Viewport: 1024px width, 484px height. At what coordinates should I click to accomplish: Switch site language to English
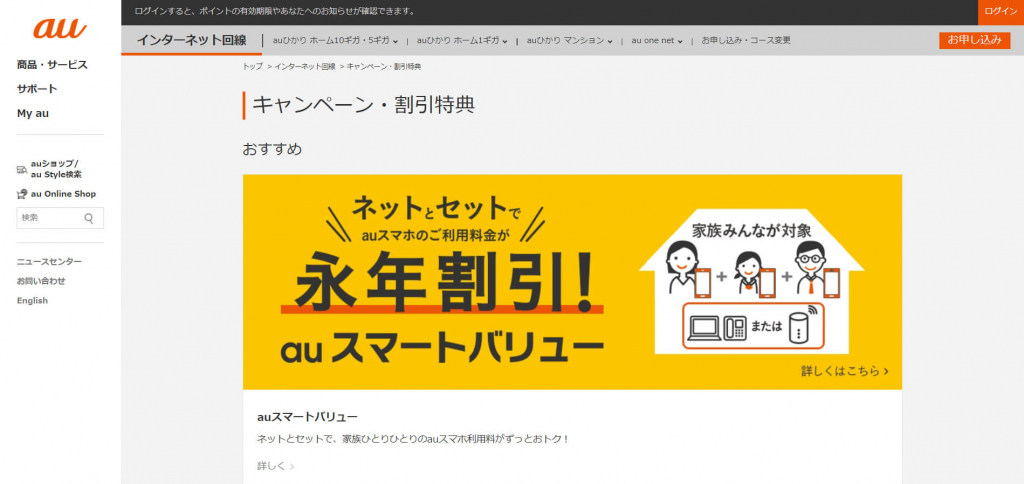(x=33, y=300)
